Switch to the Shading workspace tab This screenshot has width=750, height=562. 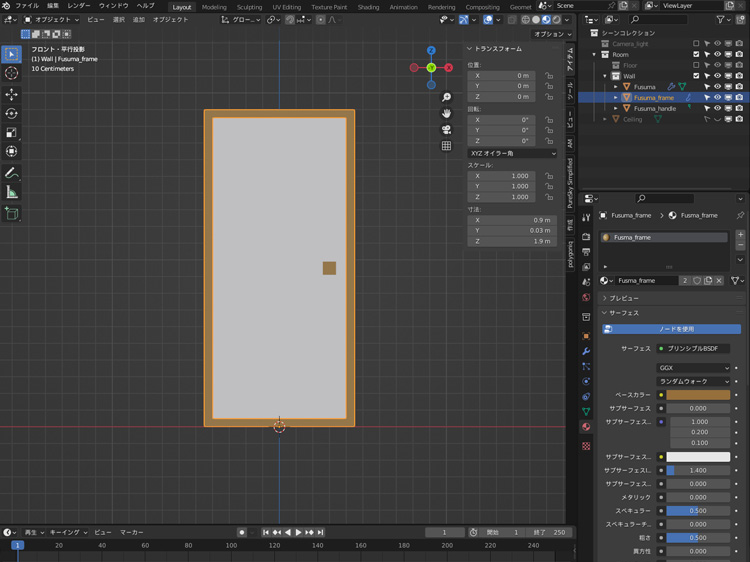[x=368, y=7]
